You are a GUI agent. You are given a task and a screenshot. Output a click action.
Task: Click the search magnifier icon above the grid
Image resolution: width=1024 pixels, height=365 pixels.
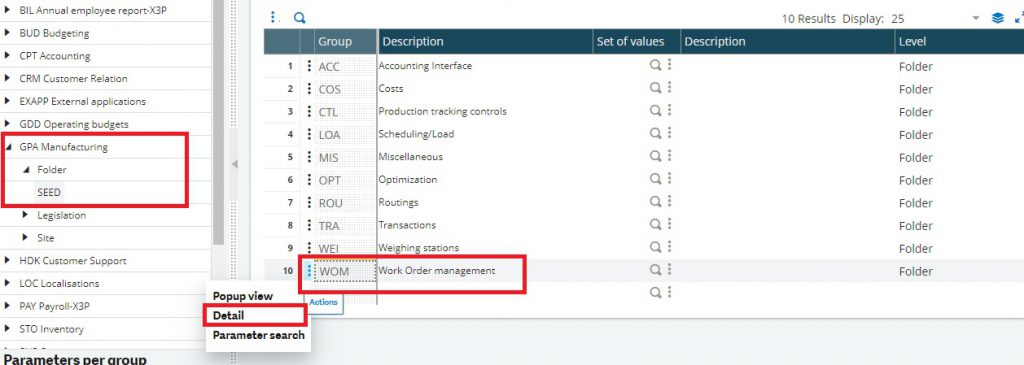click(x=299, y=18)
